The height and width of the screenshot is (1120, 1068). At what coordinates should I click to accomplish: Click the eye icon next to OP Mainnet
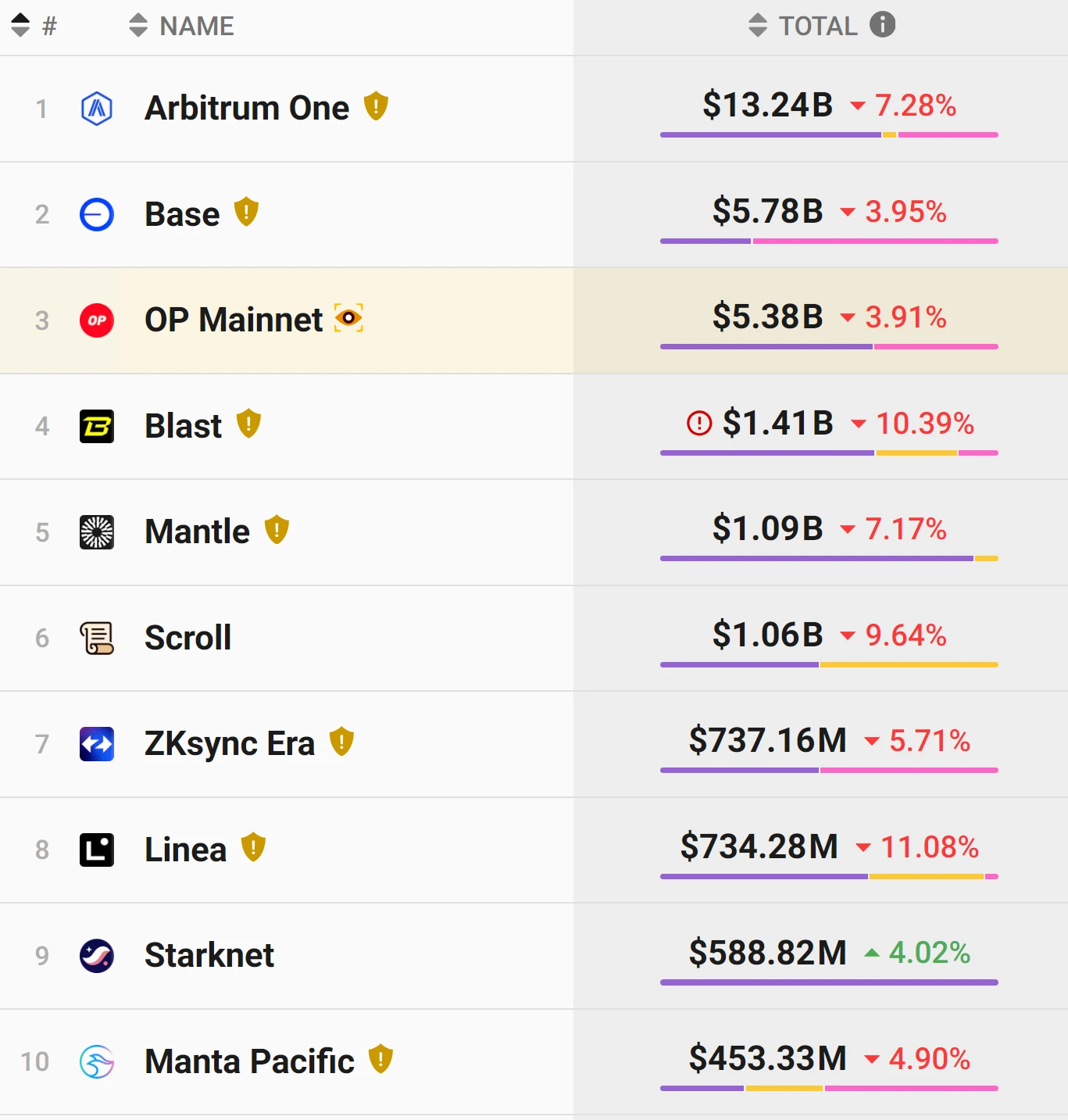pos(348,318)
